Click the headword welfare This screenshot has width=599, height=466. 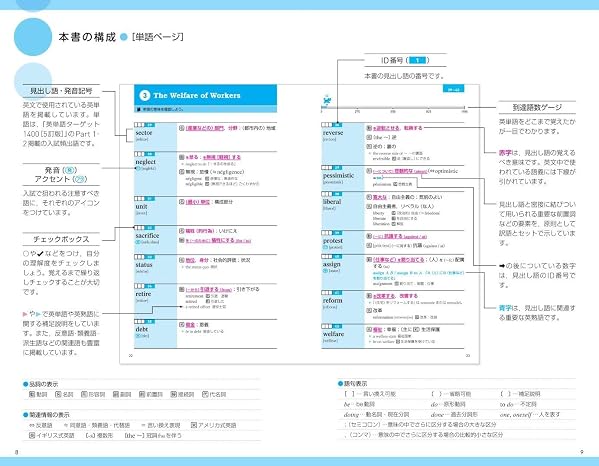[333, 334]
